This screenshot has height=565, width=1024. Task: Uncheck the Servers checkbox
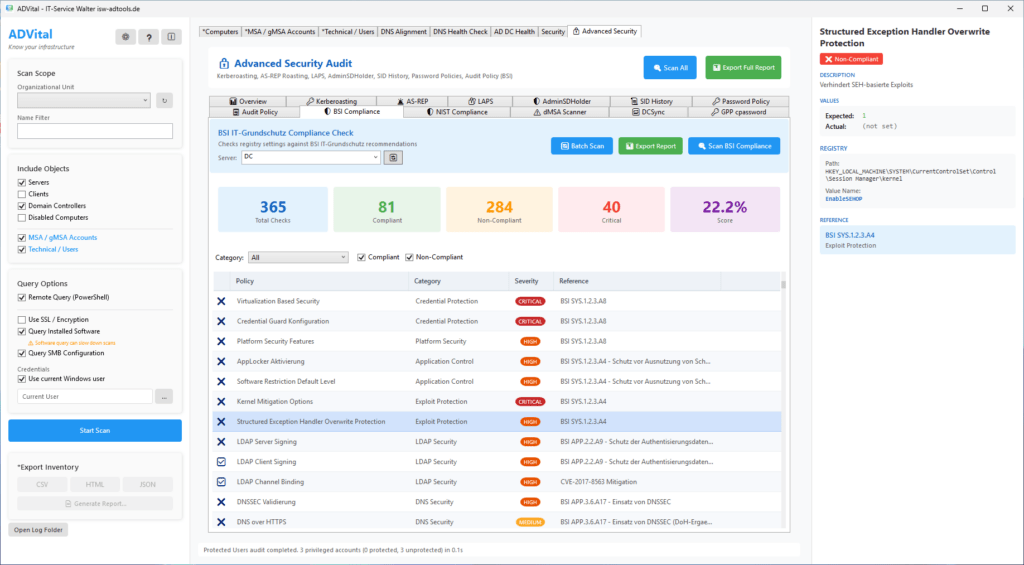coord(22,183)
